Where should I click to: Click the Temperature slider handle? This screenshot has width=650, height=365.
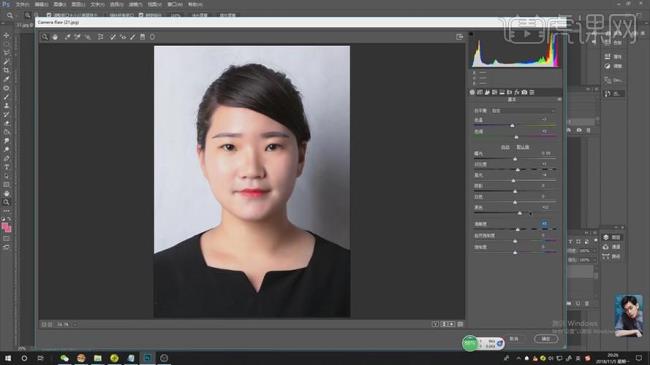click(x=512, y=125)
